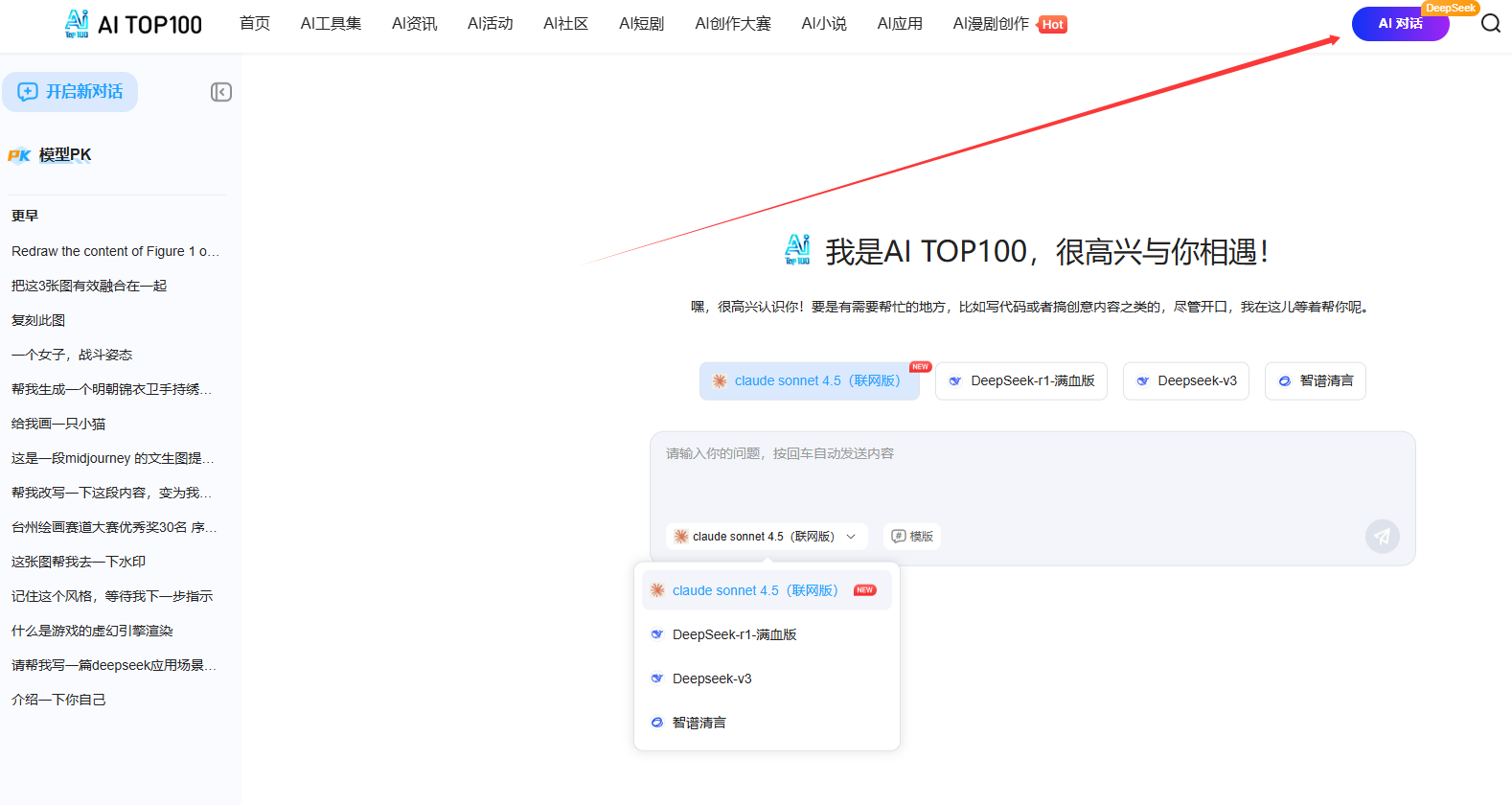Screen dimensions: 1512x805
Task: Collapse the sidebar with the panel icon
Action: point(221,92)
